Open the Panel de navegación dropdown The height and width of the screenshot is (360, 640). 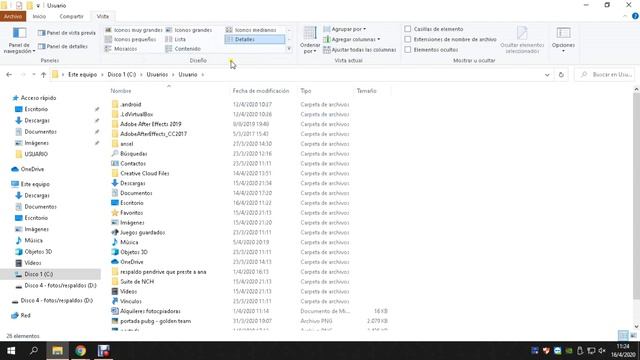click(19, 40)
